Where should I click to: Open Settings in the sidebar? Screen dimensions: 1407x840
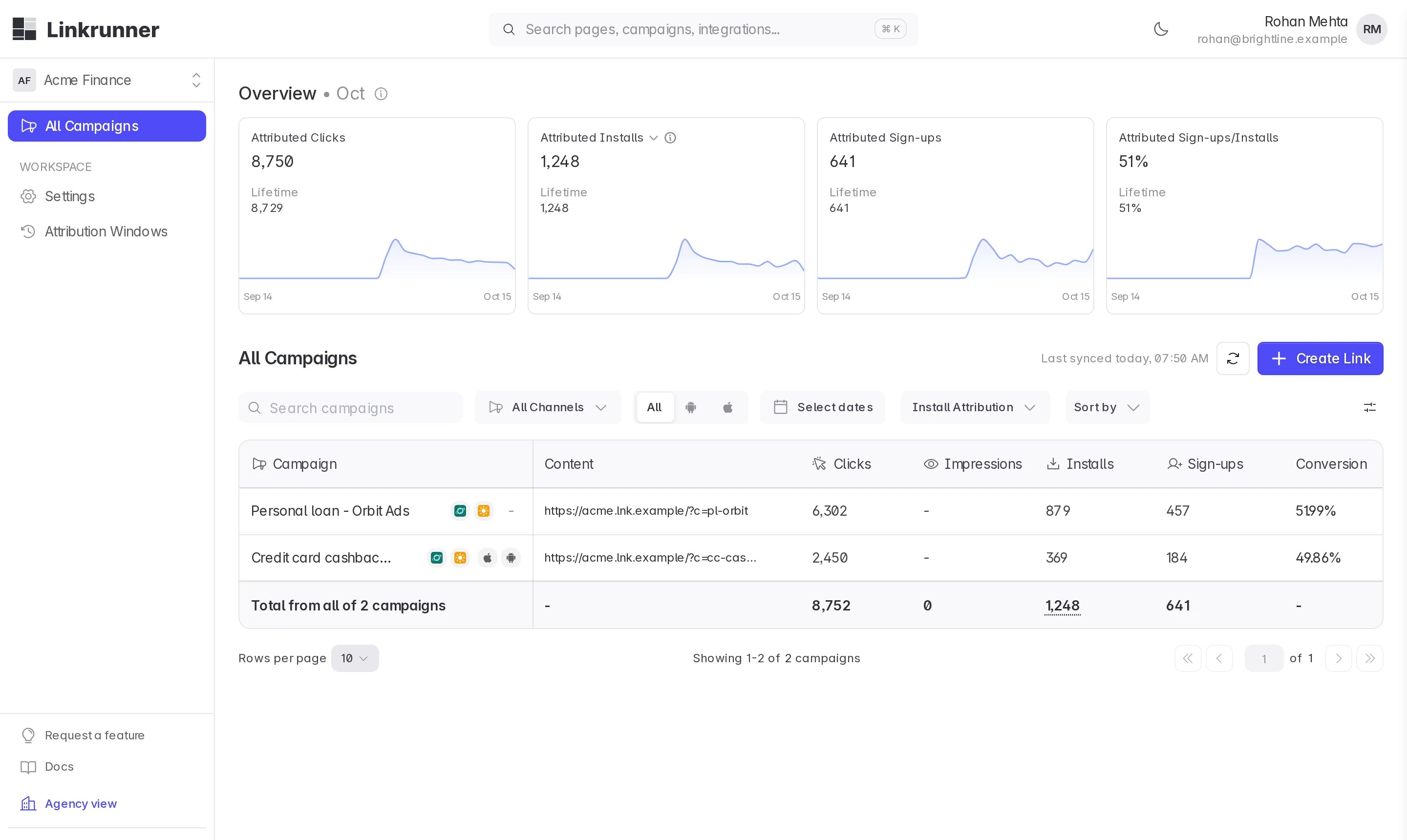pos(107,196)
